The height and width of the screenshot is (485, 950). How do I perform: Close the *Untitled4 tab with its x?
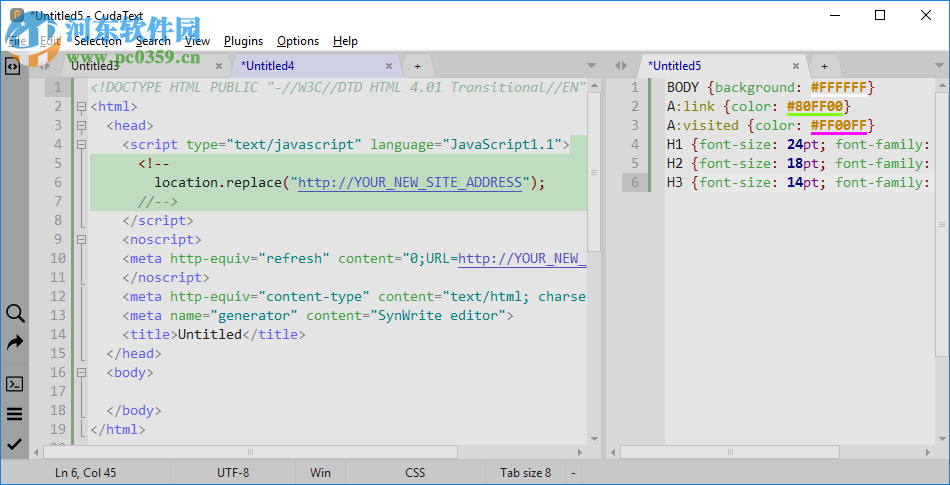[x=389, y=66]
